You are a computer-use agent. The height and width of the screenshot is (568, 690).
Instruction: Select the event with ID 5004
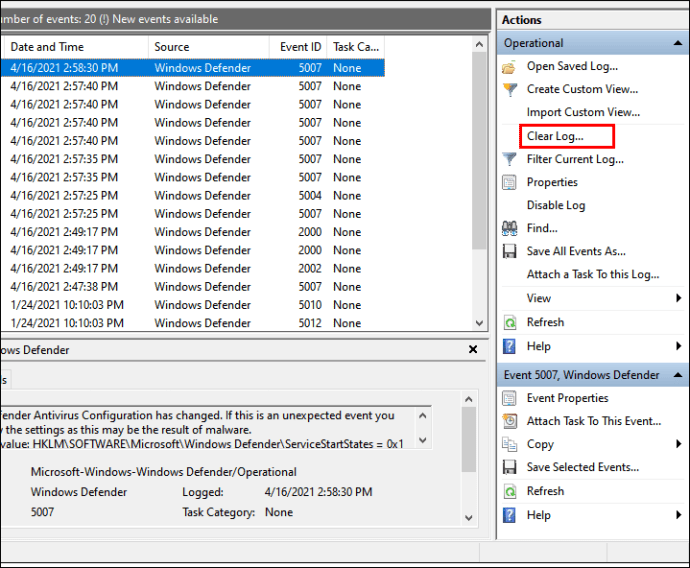pyautogui.click(x=193, y=195)
